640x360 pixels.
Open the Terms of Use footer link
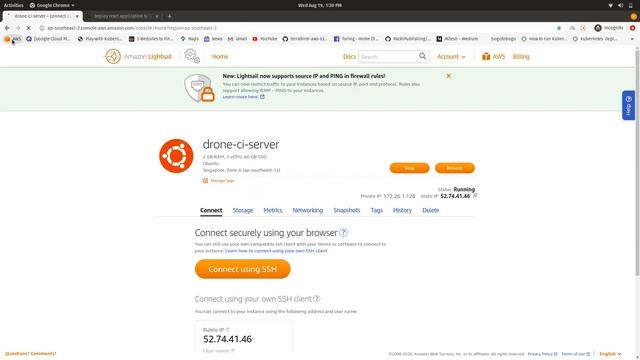tap(575, 354)
